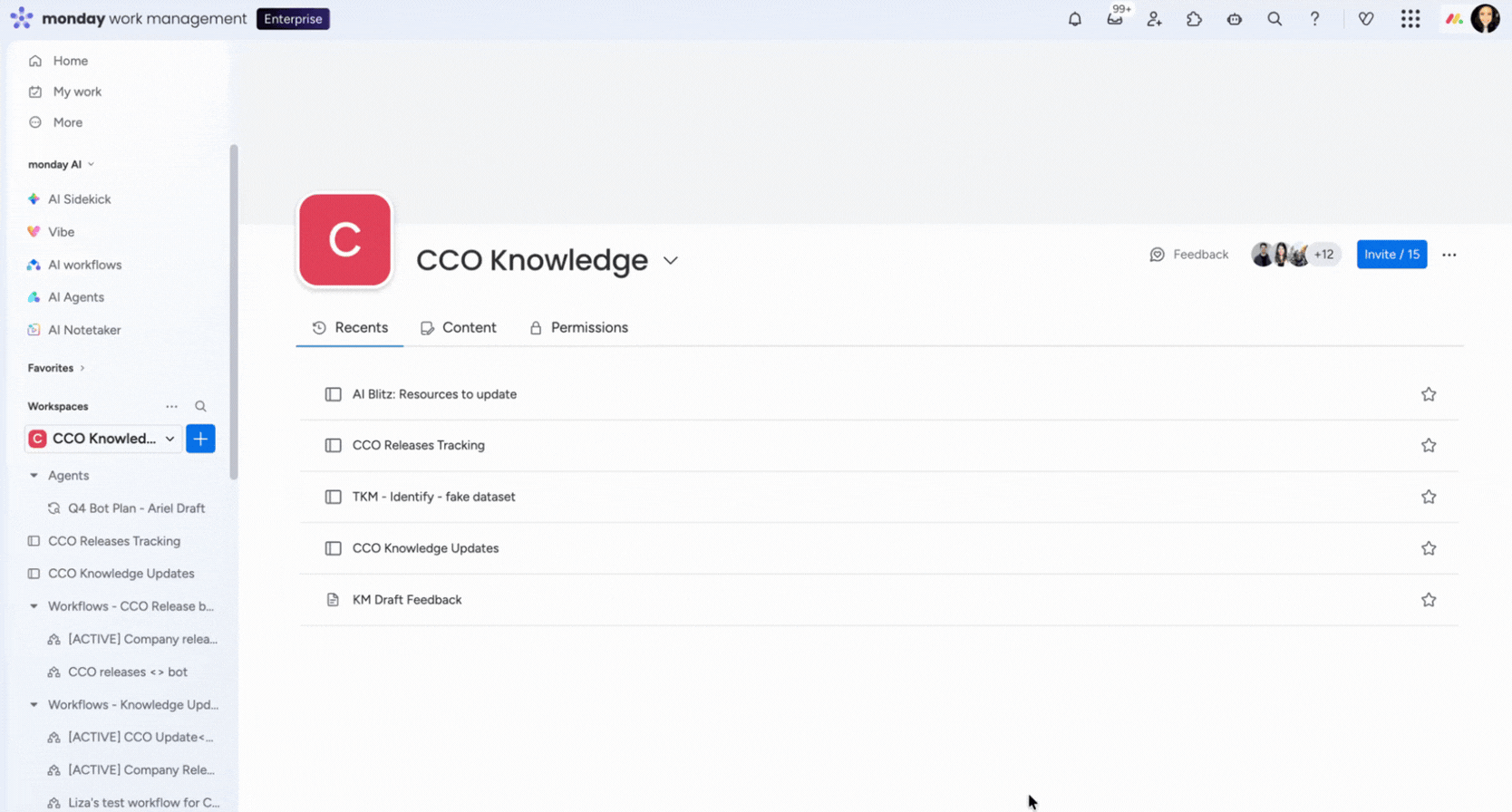Open the apps marketplace puzzle icon

1194,19
